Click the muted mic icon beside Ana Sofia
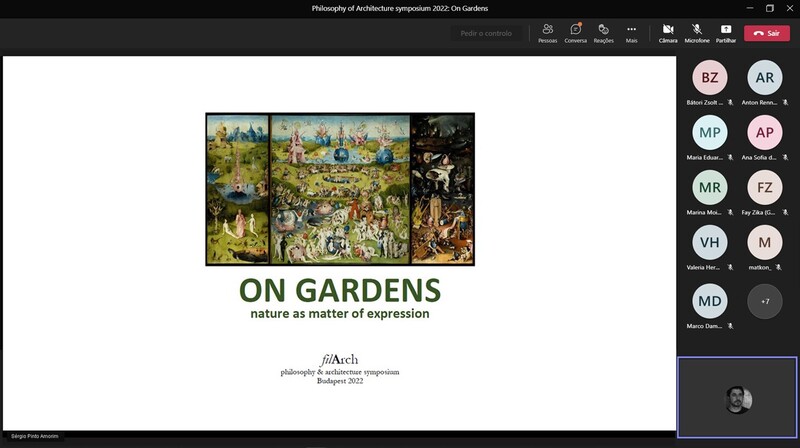The height and width of the screenshot is (448, 800). 786,158
